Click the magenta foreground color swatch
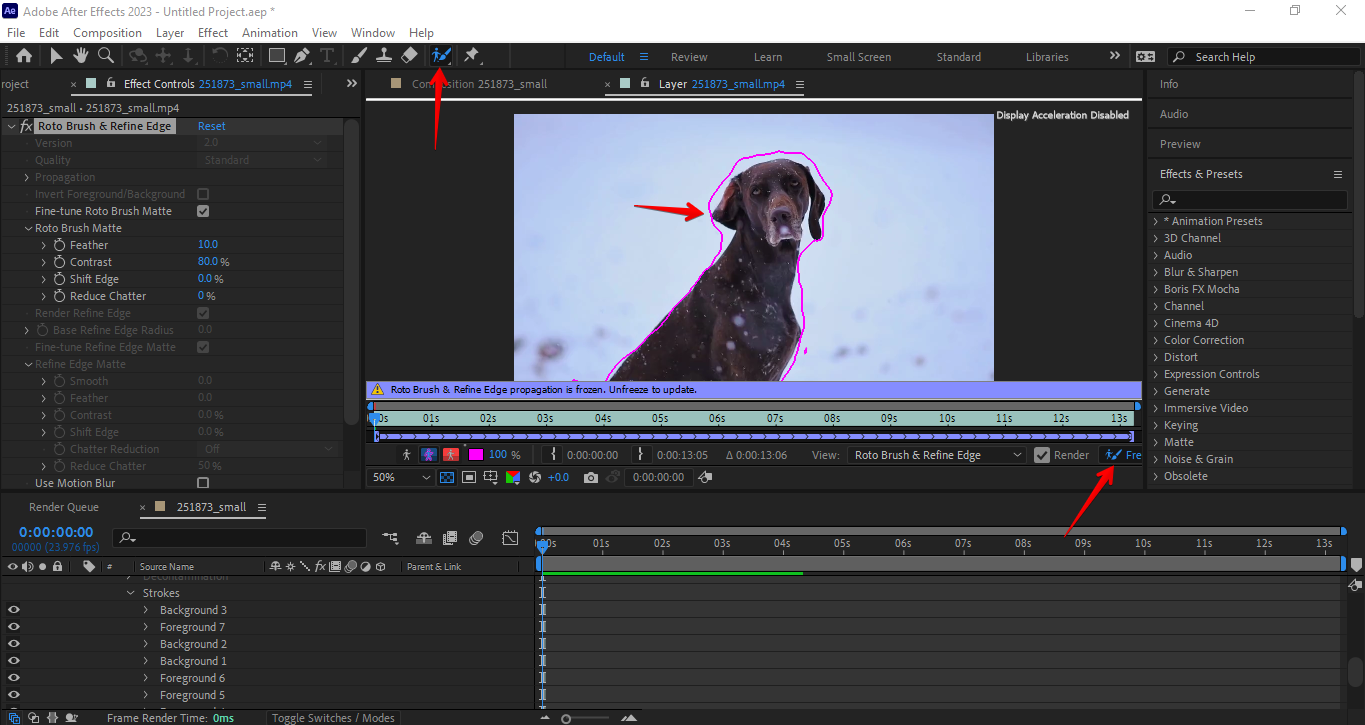The width and height of the screenshot is (1365, 725). point(475,455)
